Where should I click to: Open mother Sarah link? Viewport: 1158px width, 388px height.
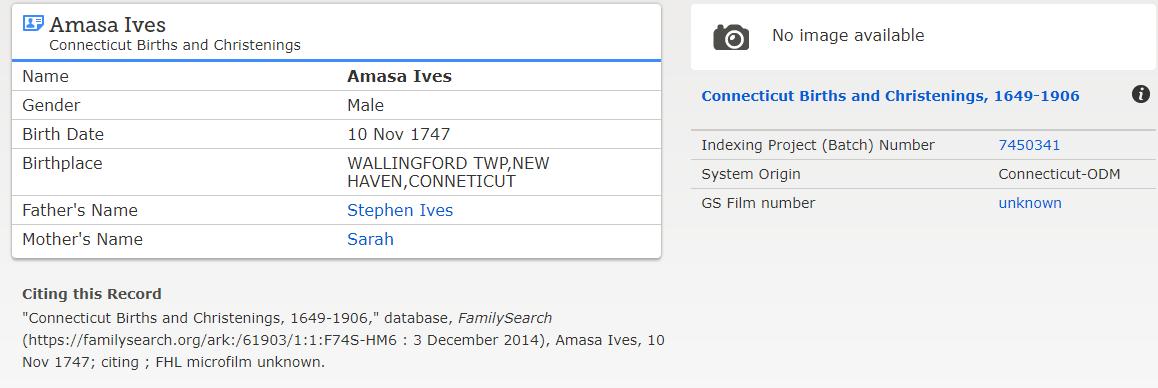[x=370, y=239]
